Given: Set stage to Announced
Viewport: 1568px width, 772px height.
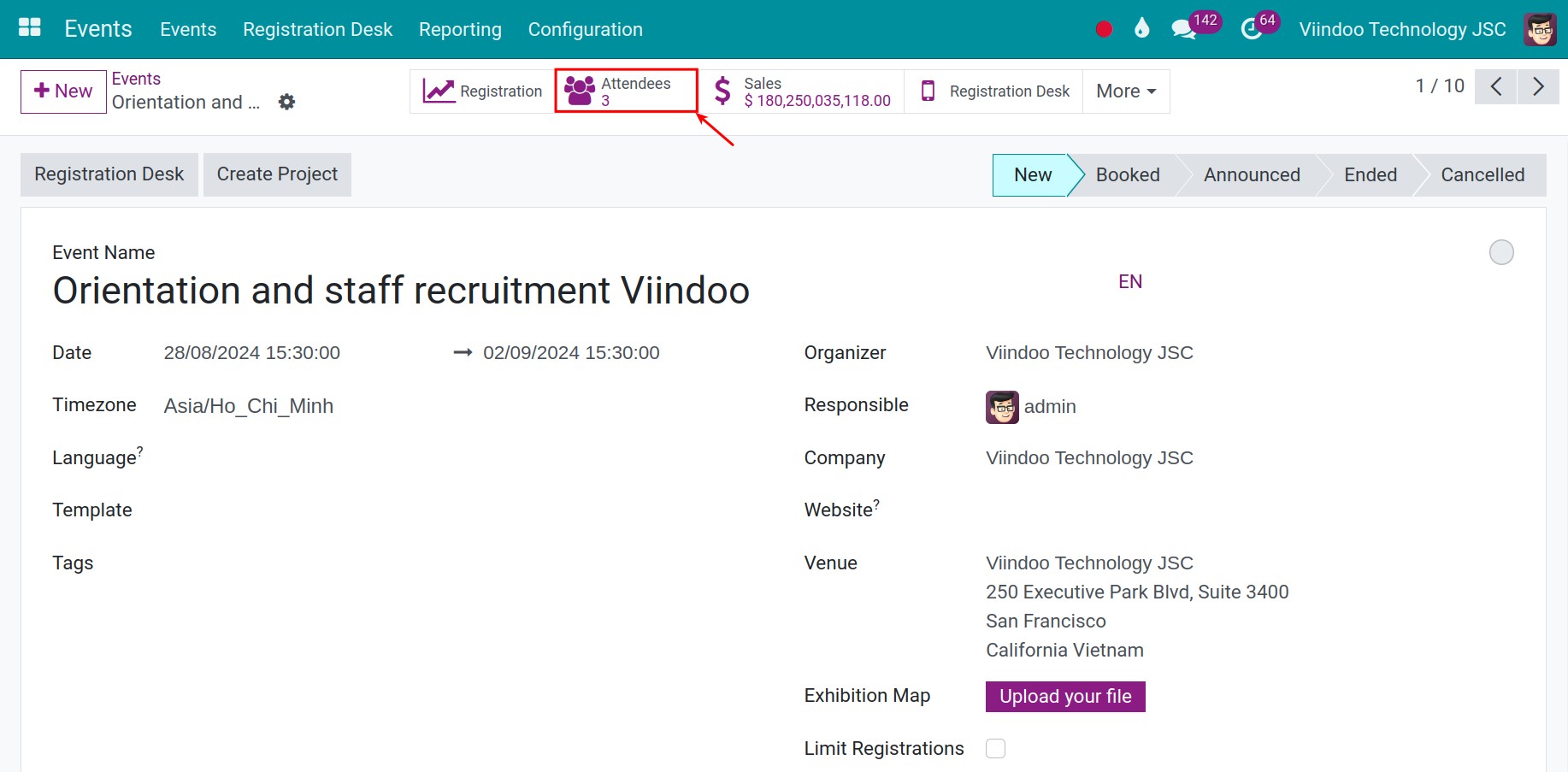Looking at the screenshot, I should point(1252,175).
